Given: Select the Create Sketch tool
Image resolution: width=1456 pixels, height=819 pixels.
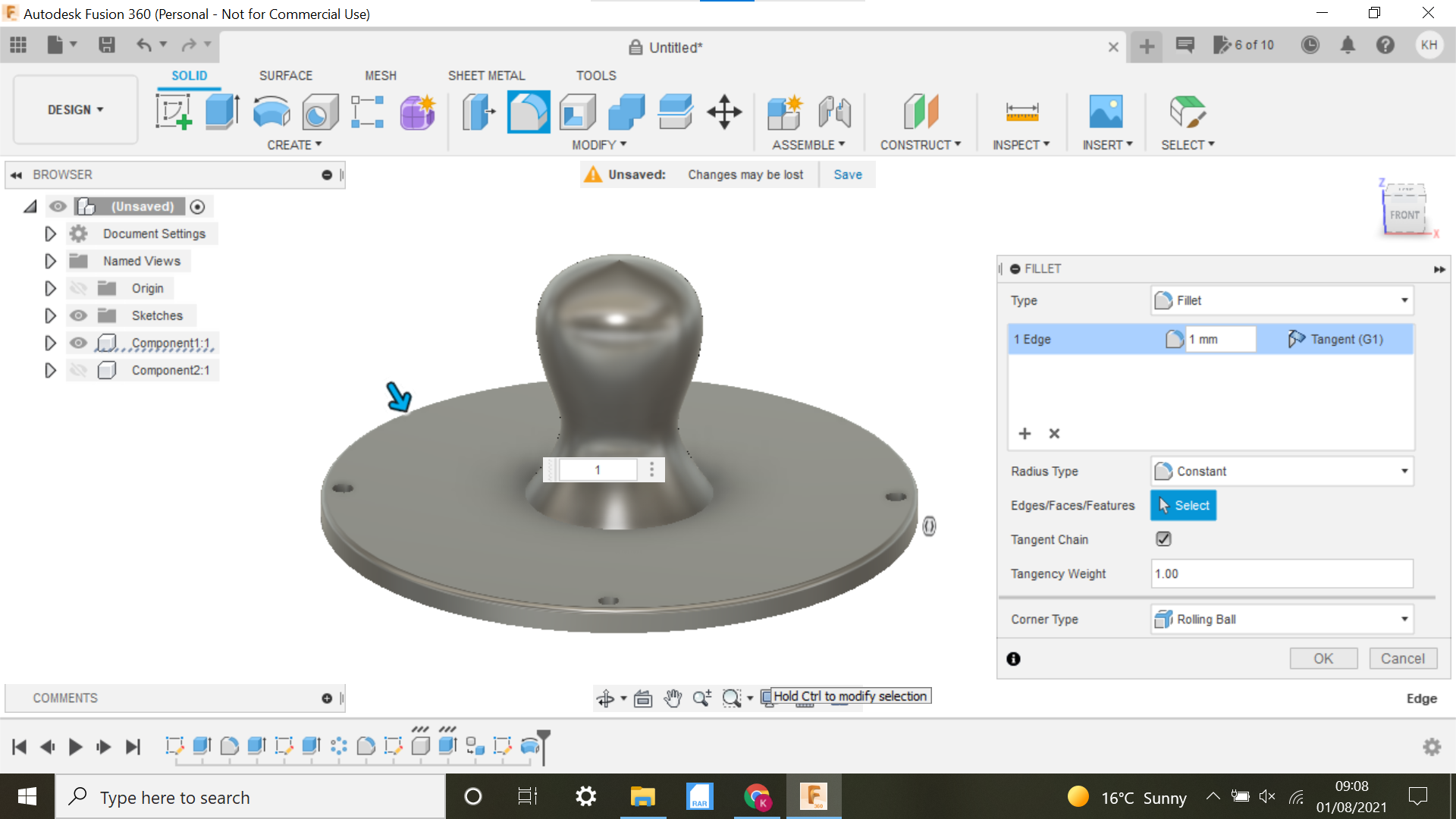Looking at the screenshot, I should 174,111.
